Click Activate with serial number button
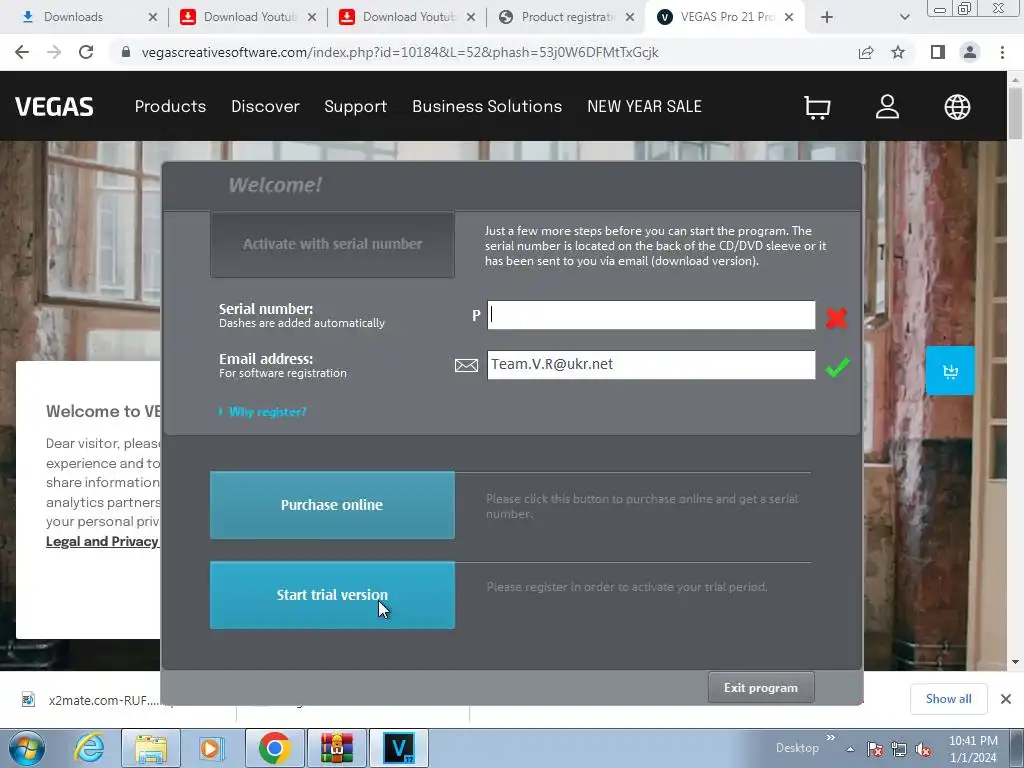The width and height of the screenshot is (1024, 768). pos(332,244)
